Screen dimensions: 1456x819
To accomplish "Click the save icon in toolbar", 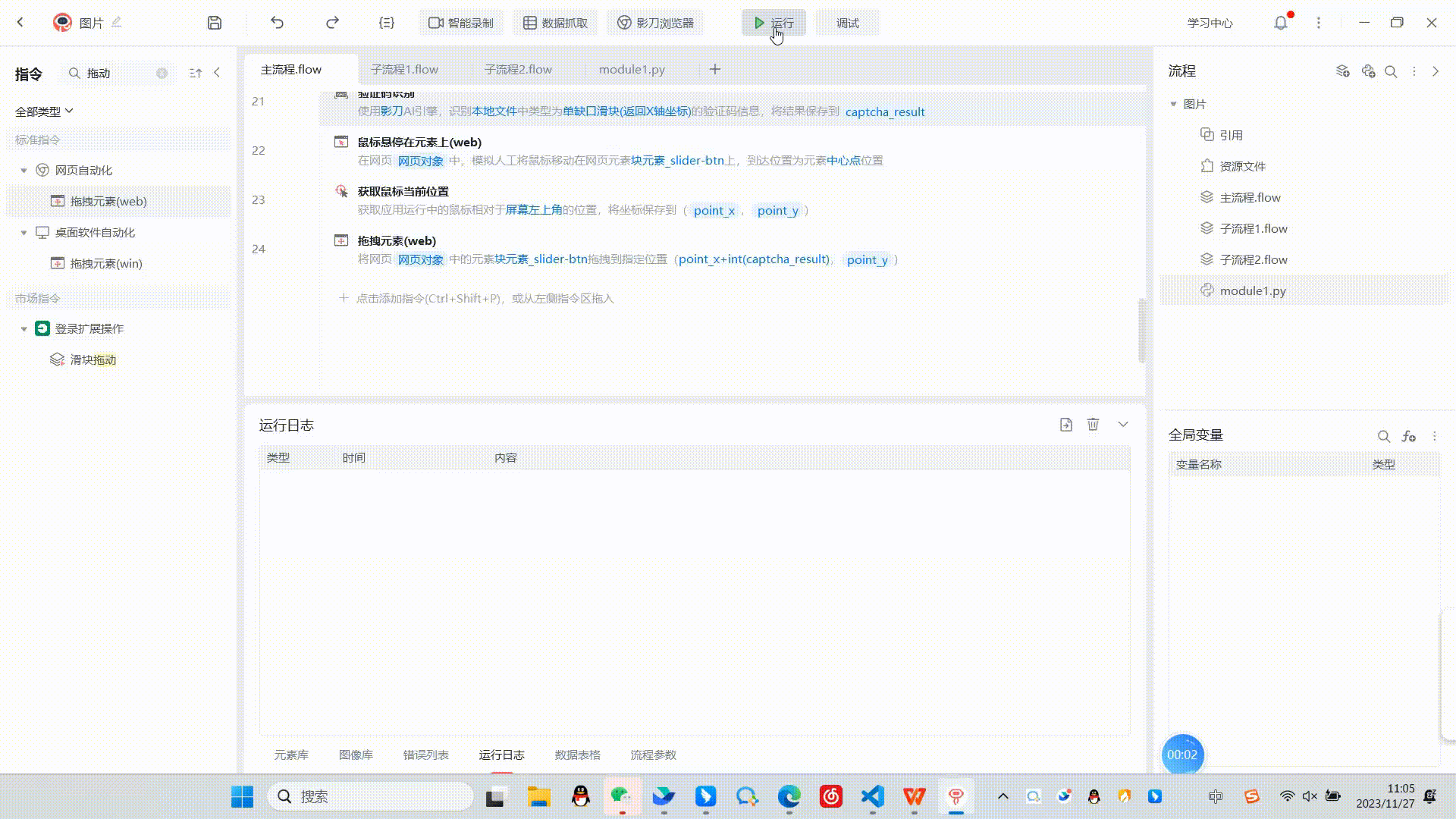I will (x=215, y=23).
